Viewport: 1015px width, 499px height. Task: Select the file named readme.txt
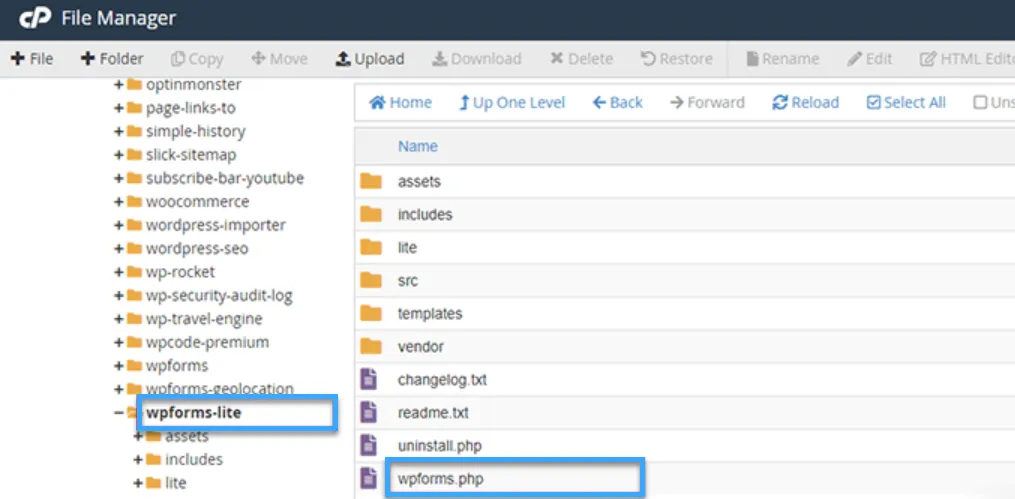[433, 413]
